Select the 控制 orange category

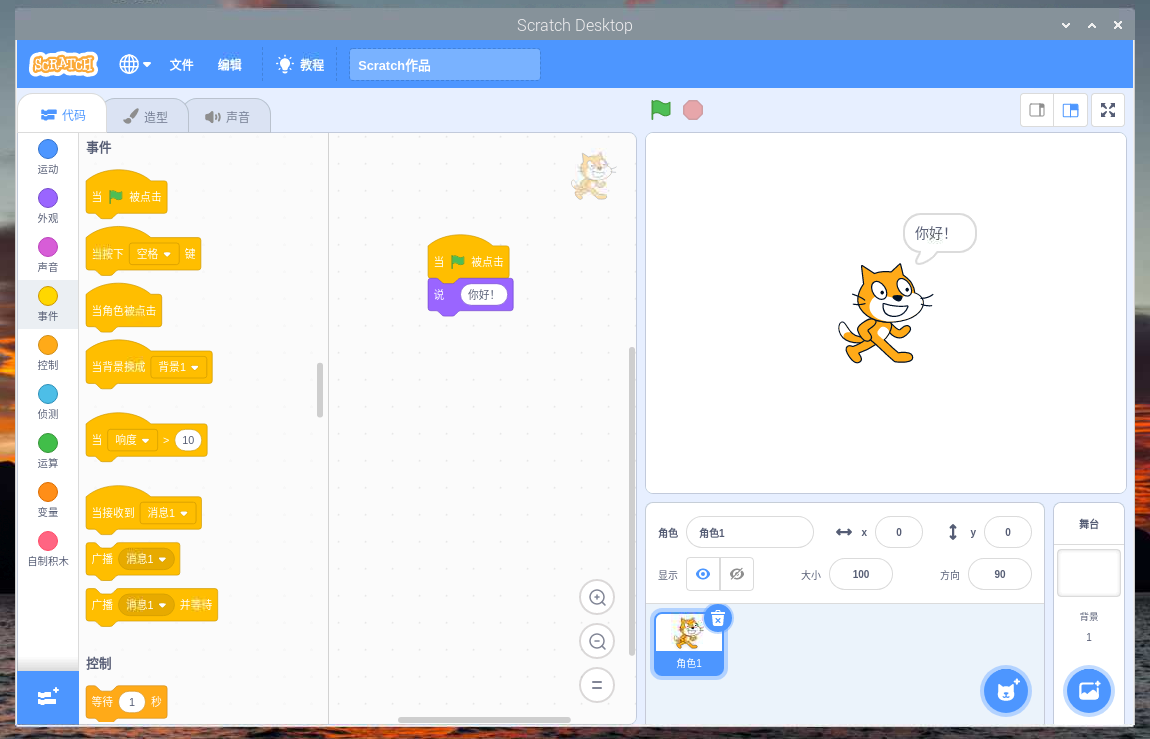click(48, 353)
